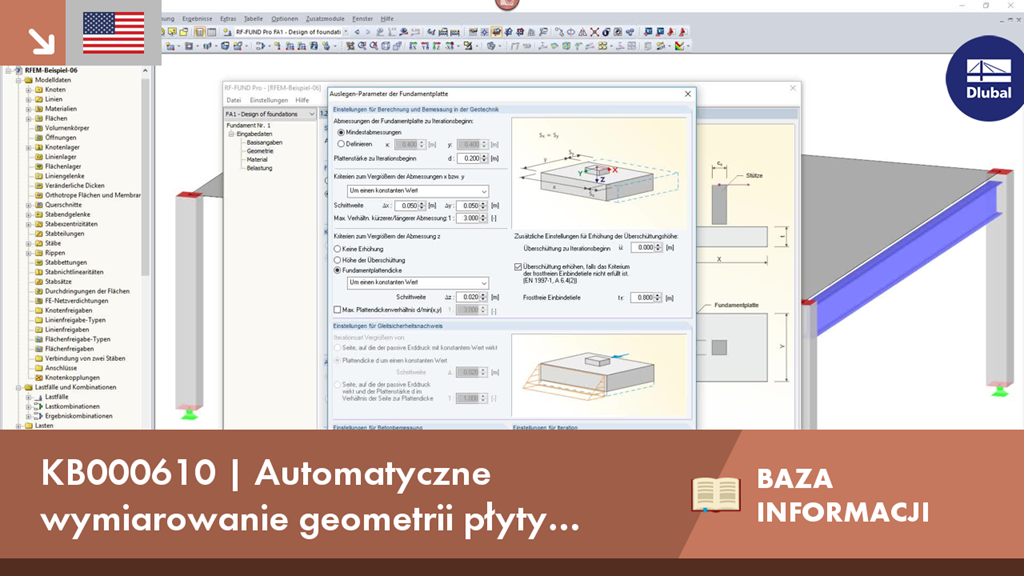Click the Knoten folder icon in navigator
The image size is (1024, 576).
(x=39, y=89)
